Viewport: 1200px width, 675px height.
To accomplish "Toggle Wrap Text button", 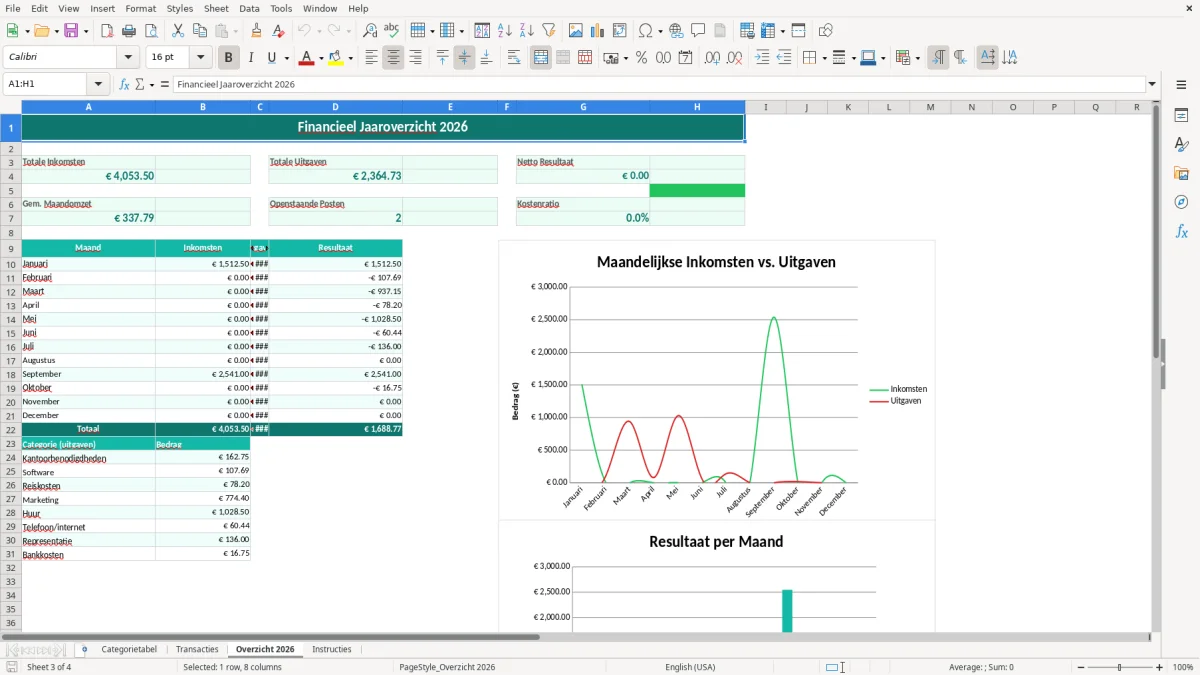I will [514, 58].
